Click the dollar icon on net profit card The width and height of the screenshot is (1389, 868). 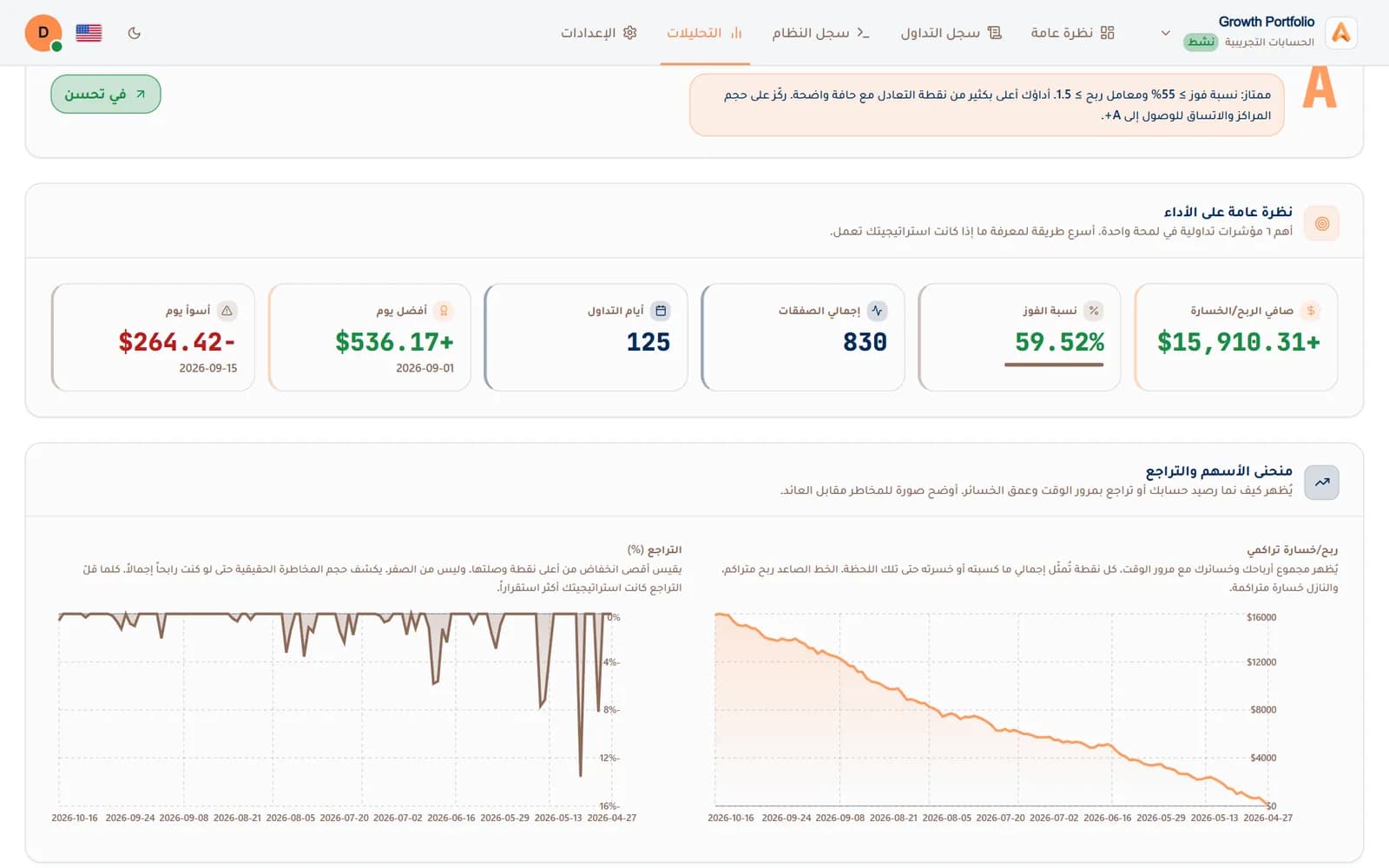1311,310
